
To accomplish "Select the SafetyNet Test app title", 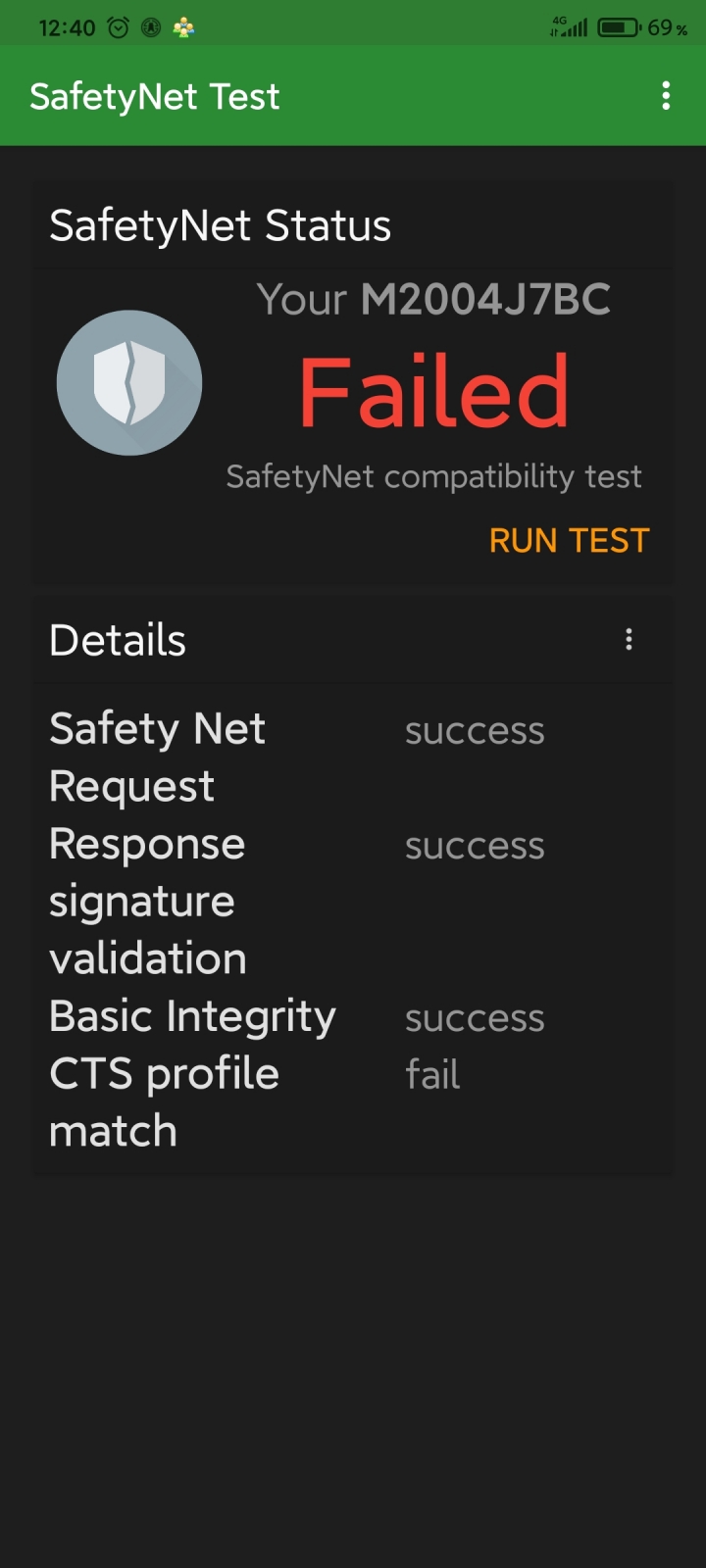I will [x=155, y=97].
